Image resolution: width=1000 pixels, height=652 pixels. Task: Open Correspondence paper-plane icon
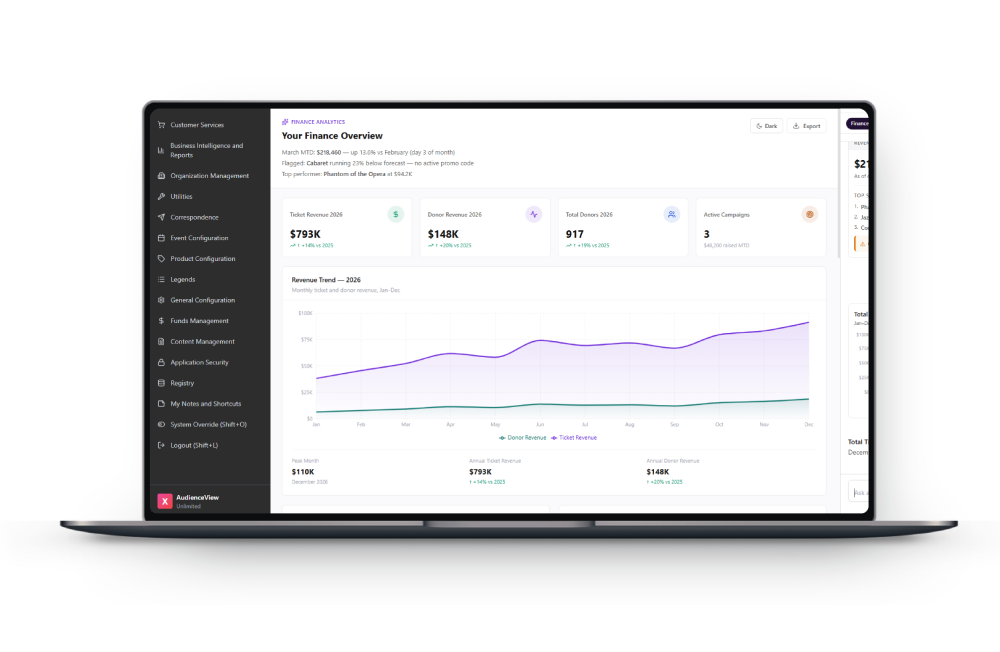161,218
